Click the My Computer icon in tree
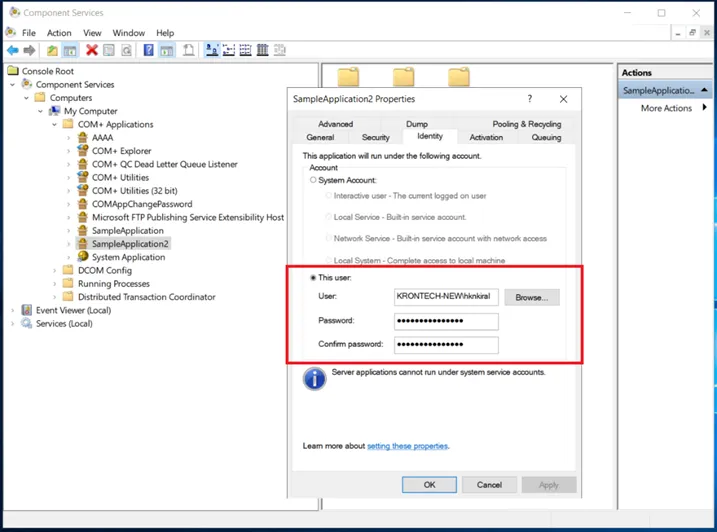 55,111
